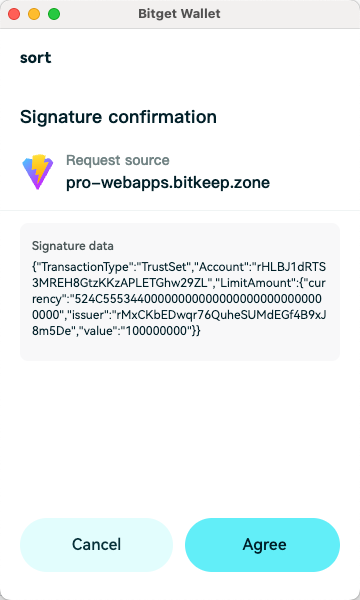Maximize the window using green button
The height and width of the screenshot is (600, 360).
click(x=54, y=14)
